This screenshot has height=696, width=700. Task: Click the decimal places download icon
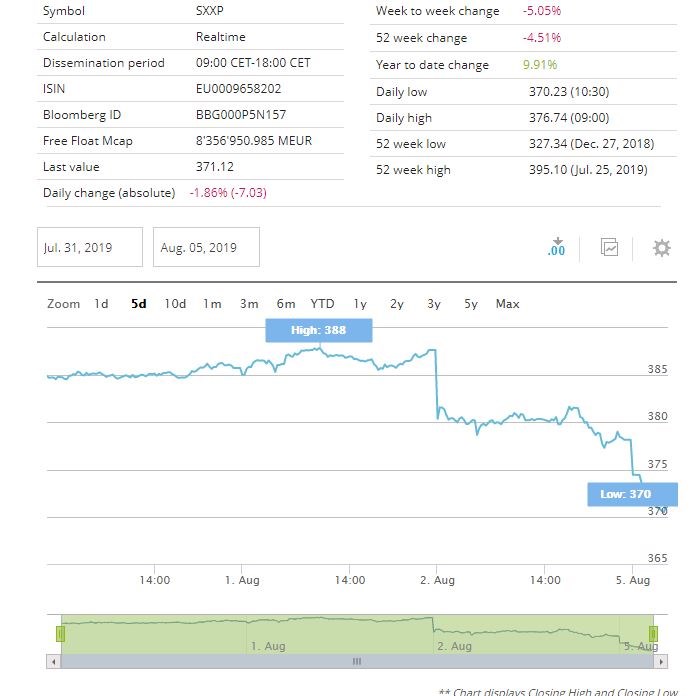click(557, 247)
